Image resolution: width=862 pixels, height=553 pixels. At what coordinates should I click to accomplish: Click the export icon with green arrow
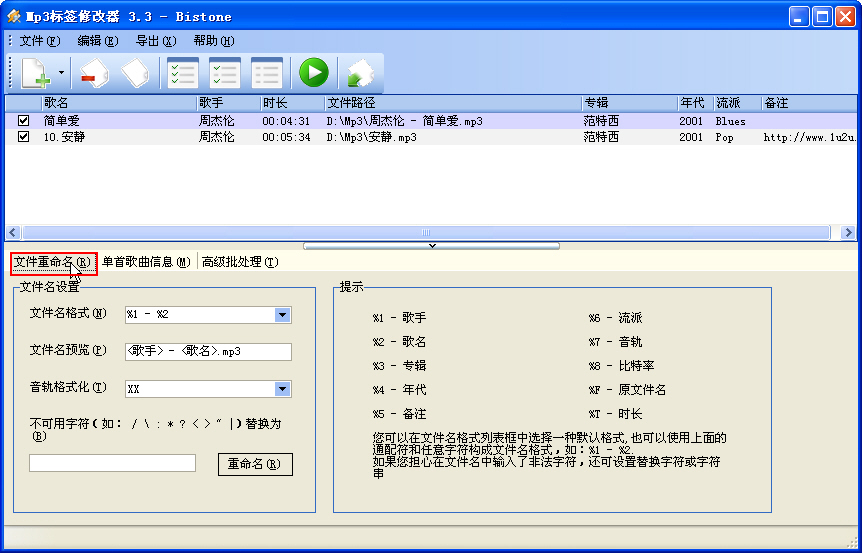pos(359,73)
